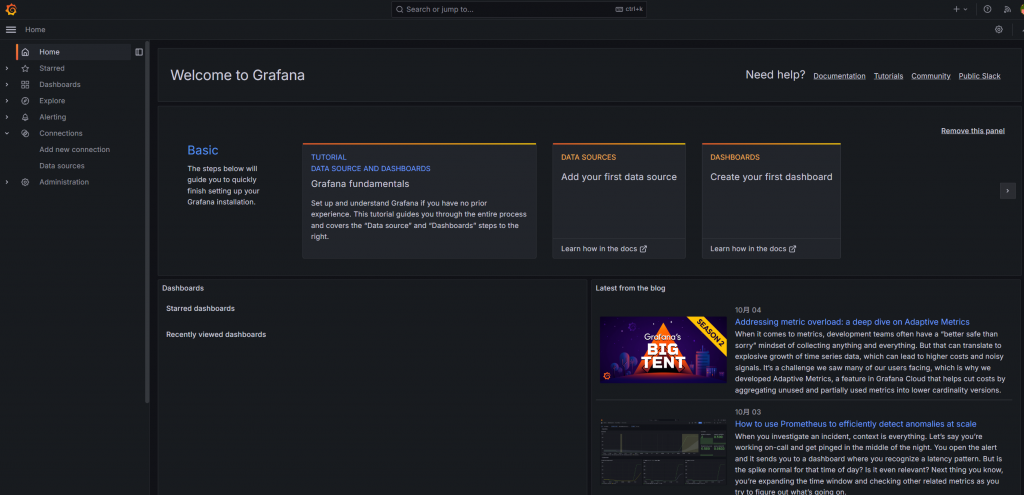Click the Basic heading text
The image size is (1024, 495).
pyautogui.click(x=202, y=150)
